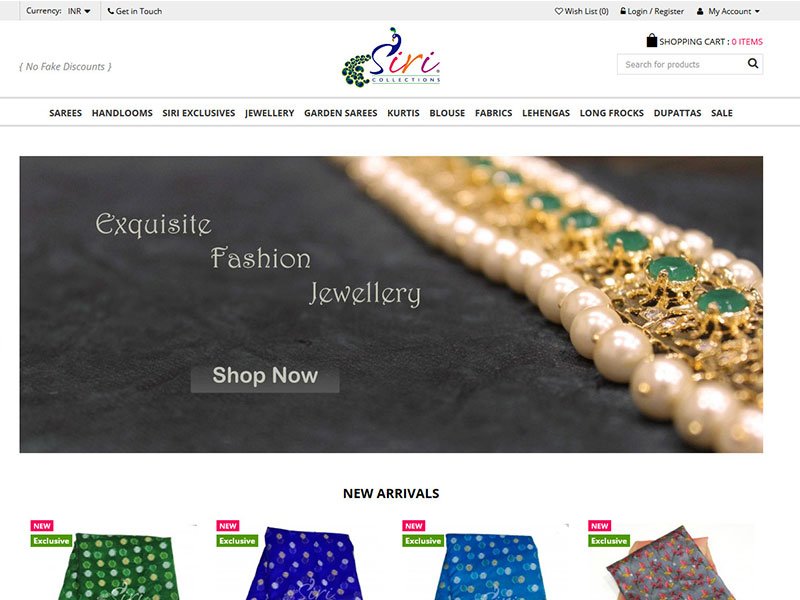
Task: Click the Login / Register link
Action: coord(656,11)
